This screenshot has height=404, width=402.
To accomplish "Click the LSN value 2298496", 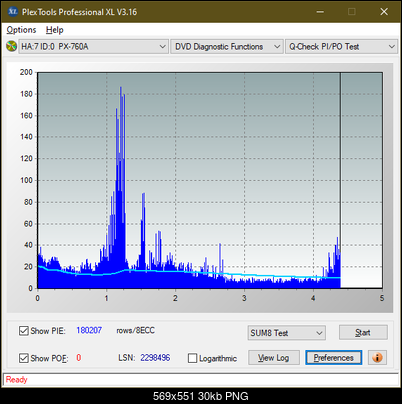I will coord(155,358).
